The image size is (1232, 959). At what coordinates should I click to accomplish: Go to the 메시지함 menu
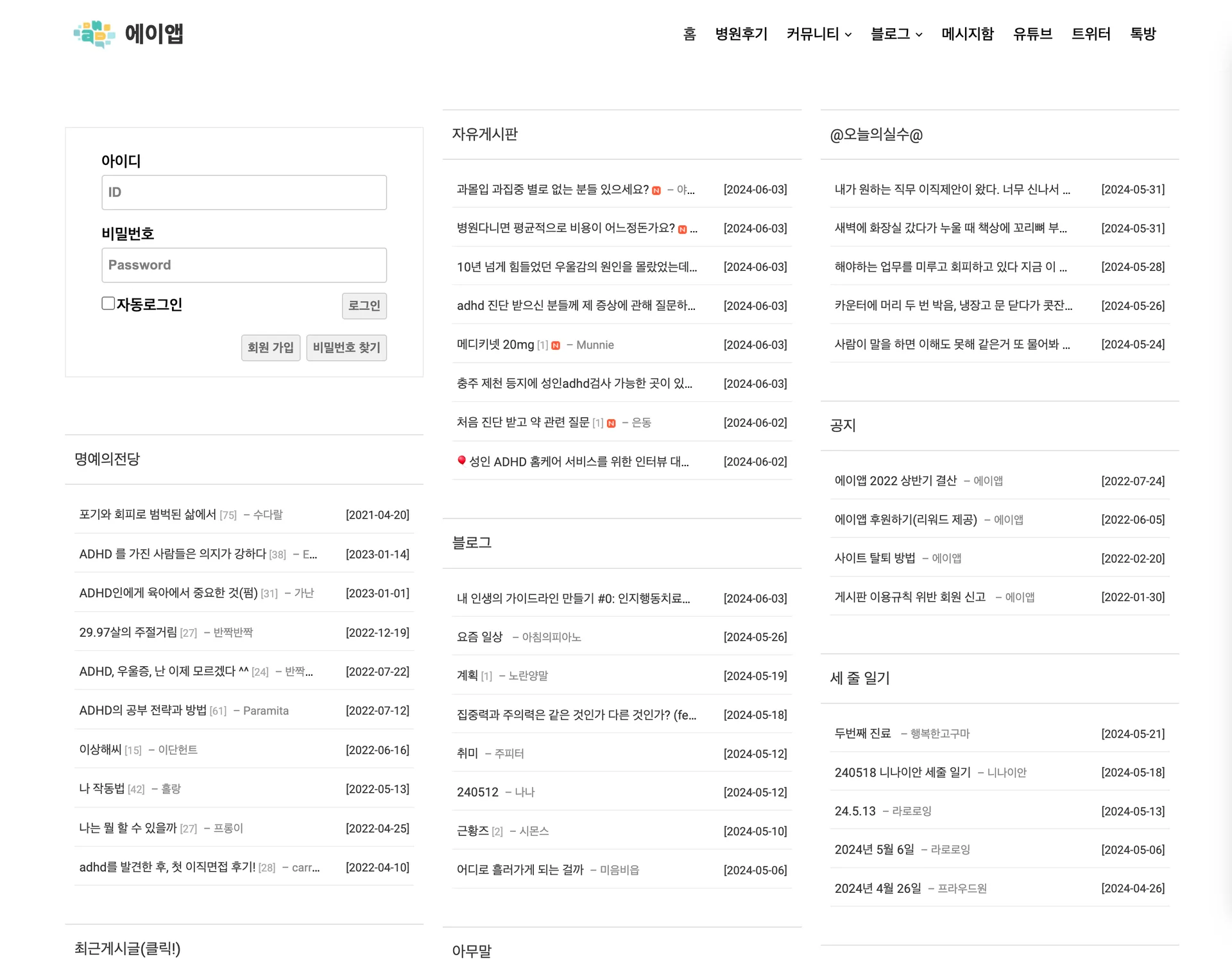(967, 34)
